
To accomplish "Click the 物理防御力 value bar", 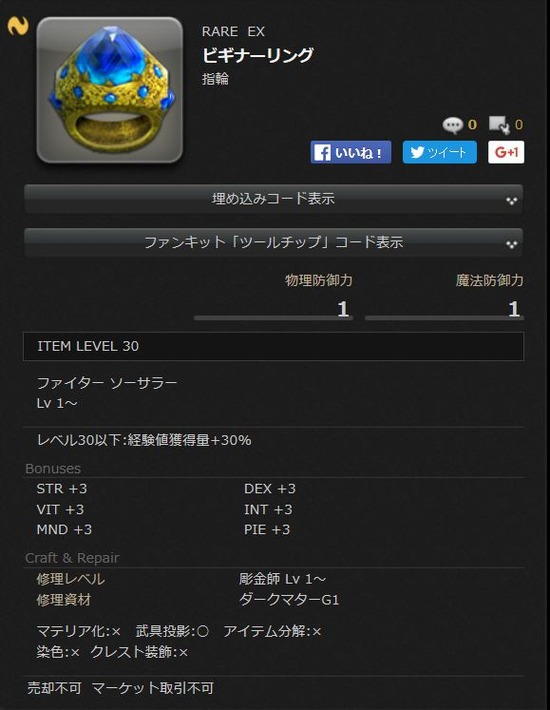I will click(273, 310).
